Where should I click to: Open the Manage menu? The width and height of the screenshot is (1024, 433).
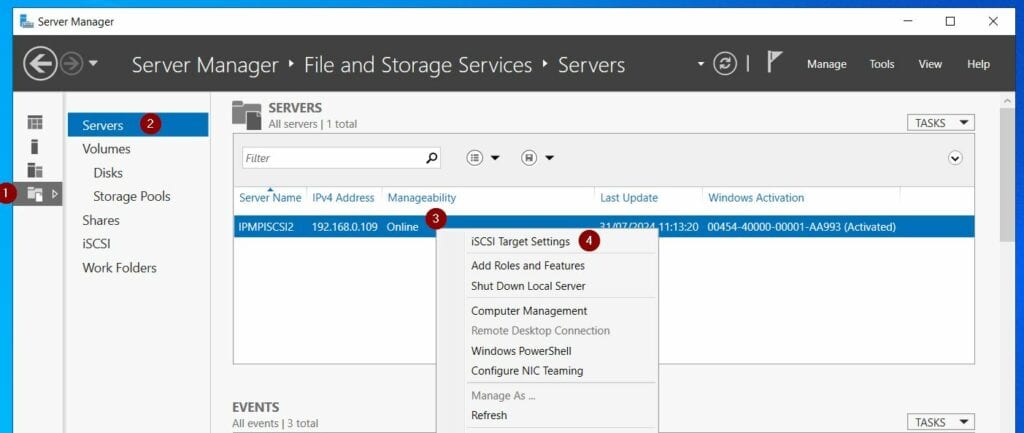tap(826, 64)
